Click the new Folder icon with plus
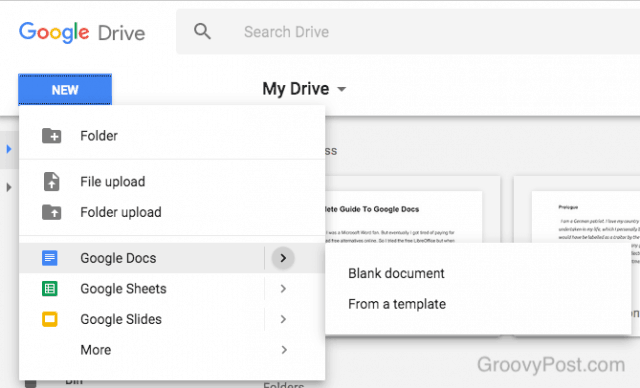The image size is (640, 388). (x=51, y=135)
